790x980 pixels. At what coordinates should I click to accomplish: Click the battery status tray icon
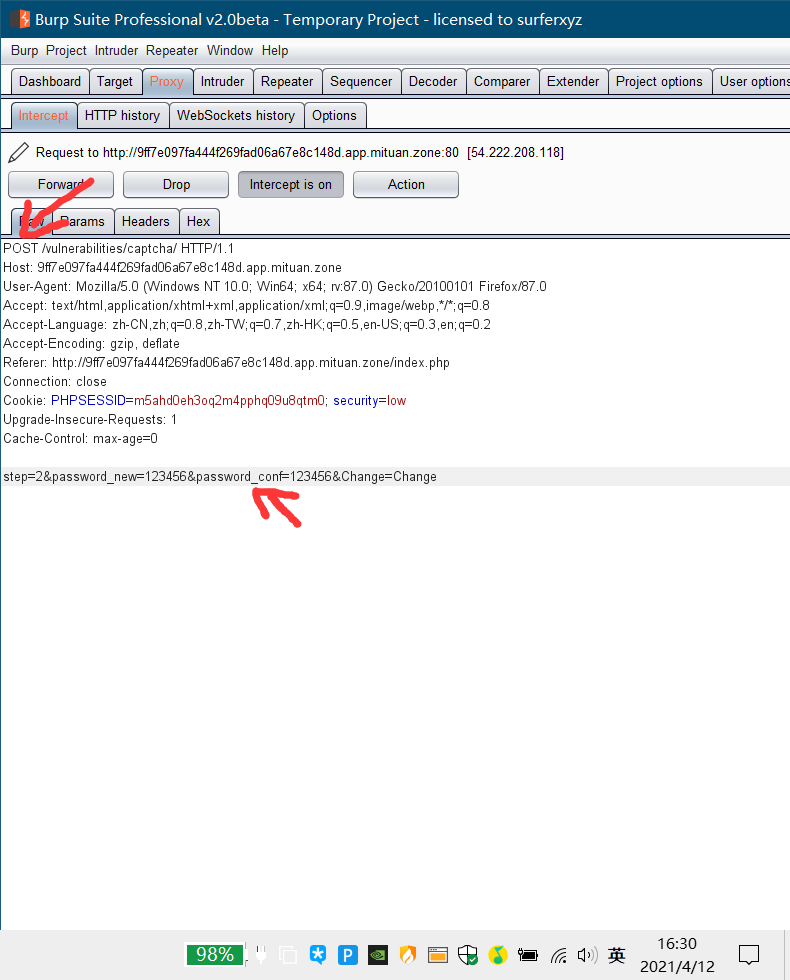[x=528, y=955]
